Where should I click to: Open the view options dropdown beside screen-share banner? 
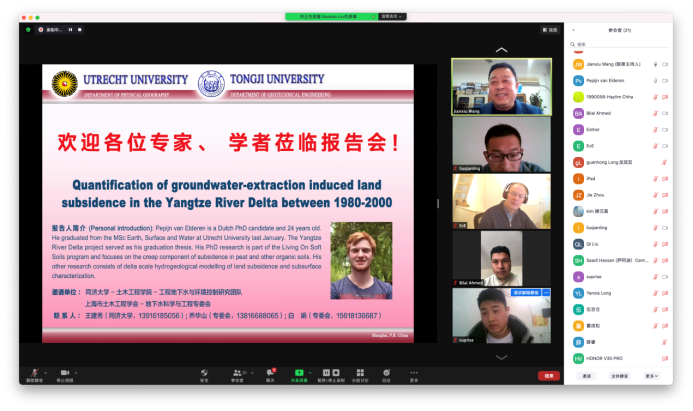coord(392,16)
